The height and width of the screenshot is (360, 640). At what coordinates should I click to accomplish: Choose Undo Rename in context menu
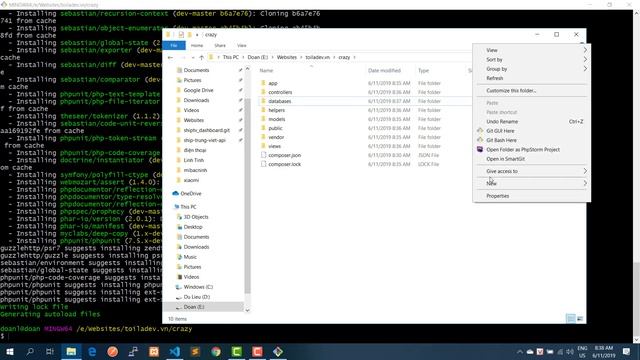[502, 121]
